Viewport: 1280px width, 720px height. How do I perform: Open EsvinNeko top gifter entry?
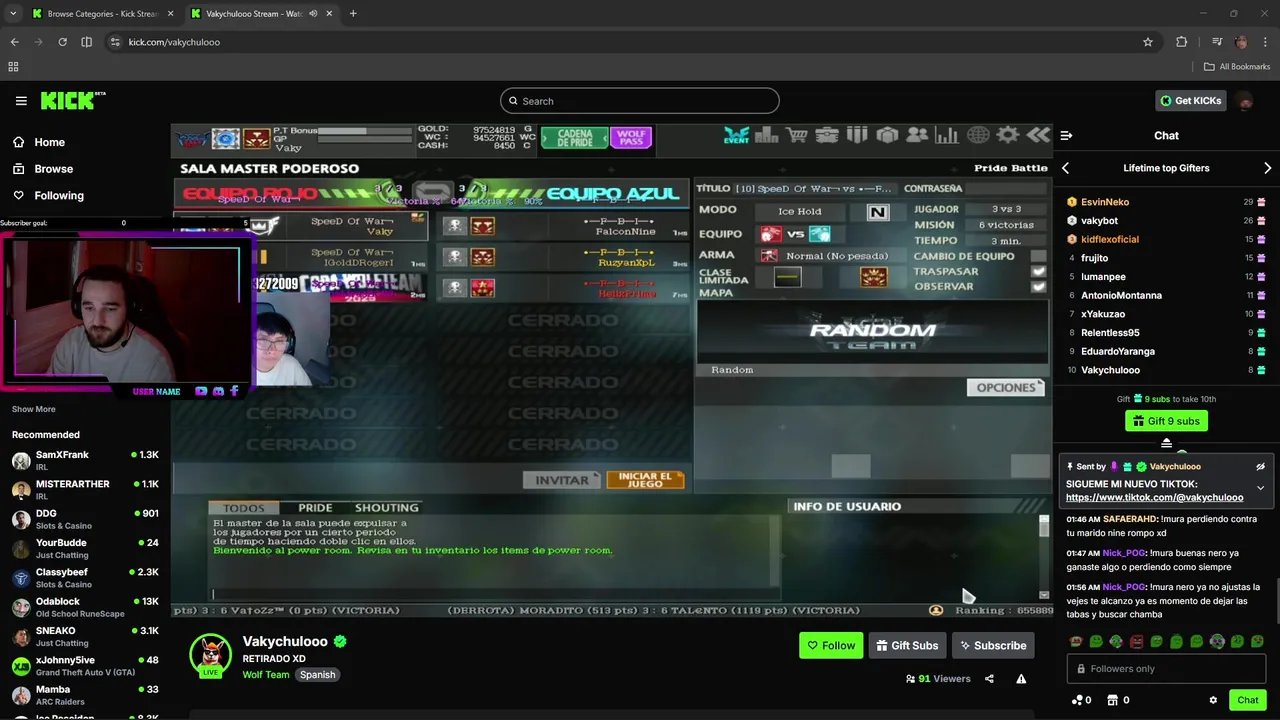pyautogui.click(x=1166, y=202)
